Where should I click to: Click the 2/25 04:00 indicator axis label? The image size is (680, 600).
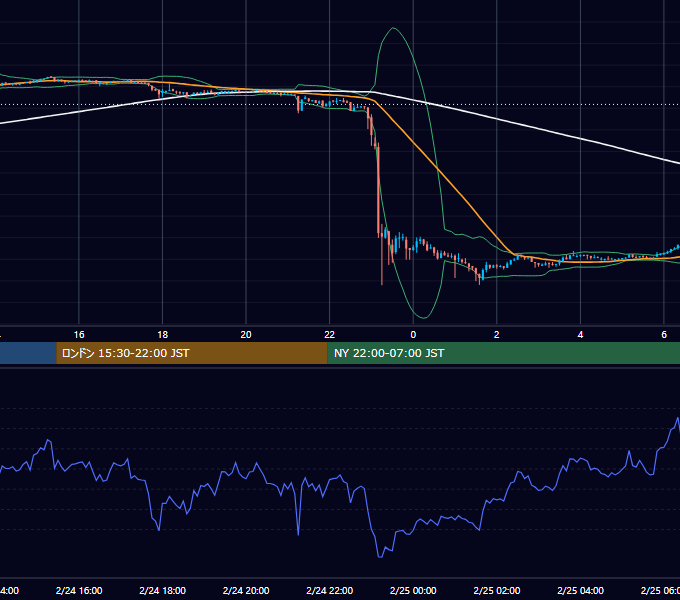(580, 590)
